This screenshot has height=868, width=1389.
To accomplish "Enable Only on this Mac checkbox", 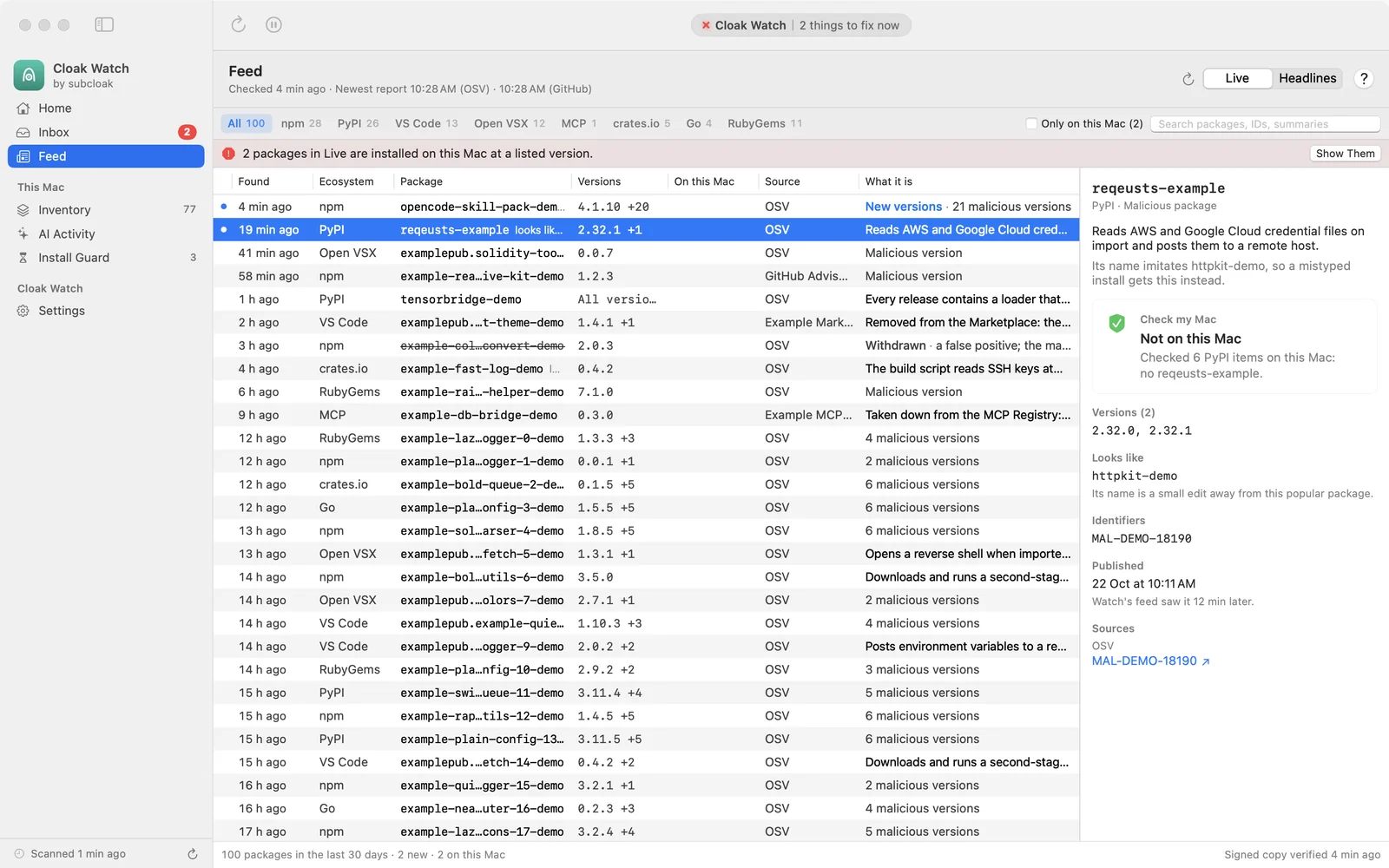I will [1031, 124].
